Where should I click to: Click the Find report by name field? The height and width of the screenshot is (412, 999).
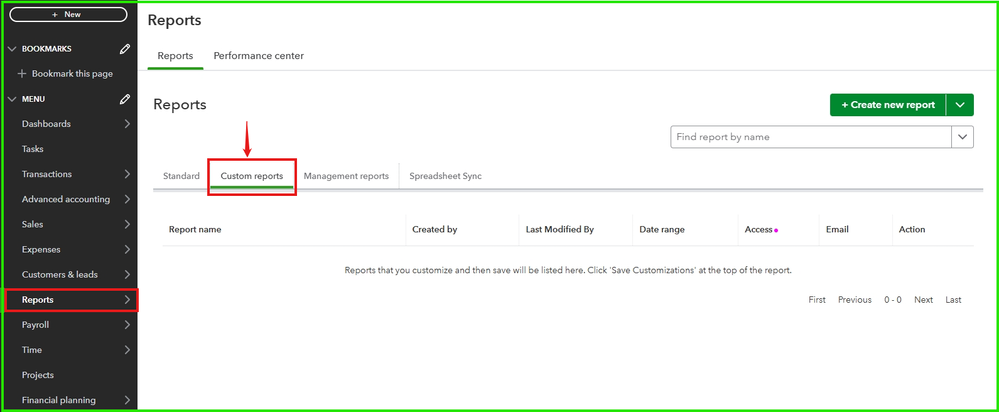click(x=810, y=137)
